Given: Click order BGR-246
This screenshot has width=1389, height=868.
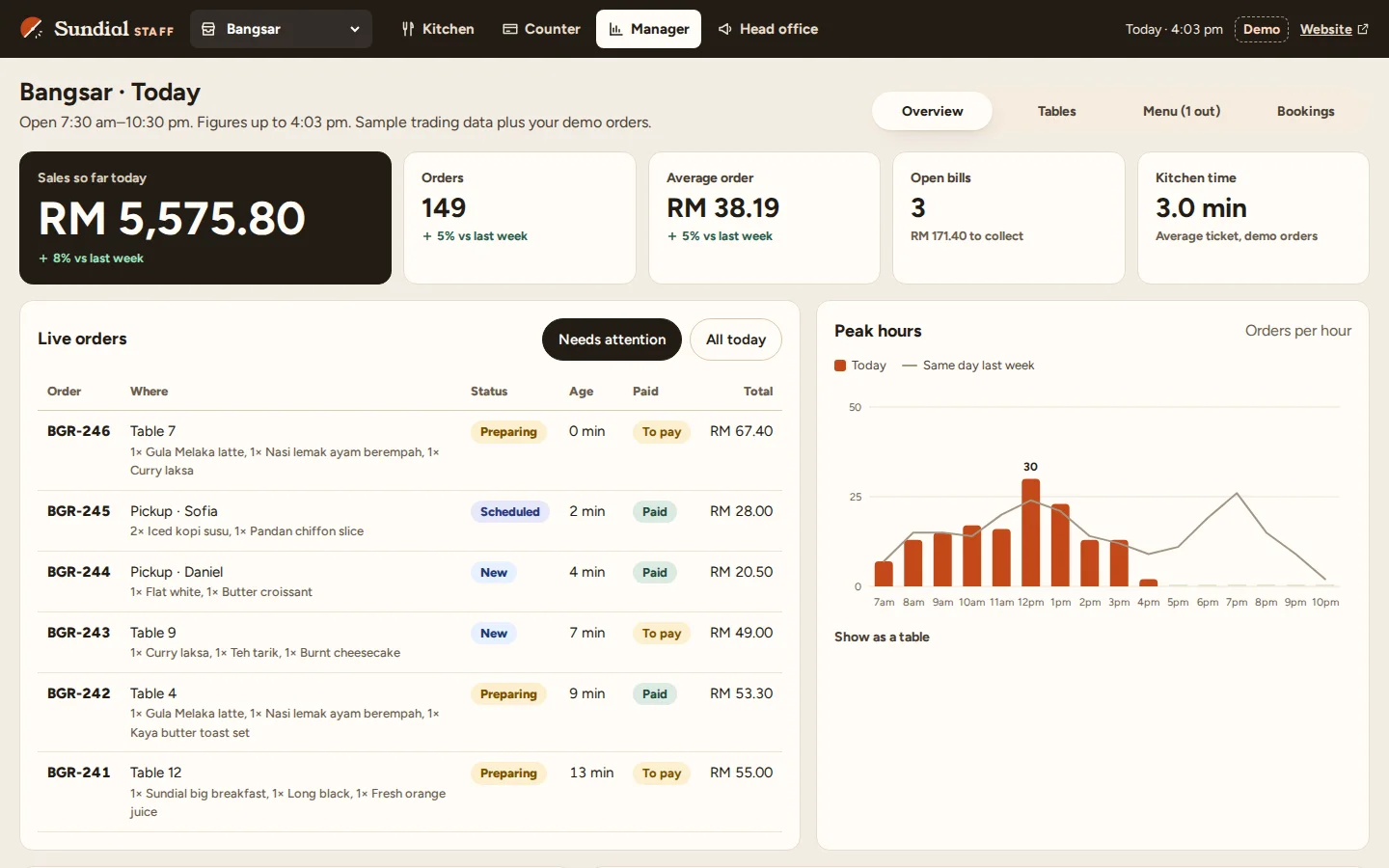Looking at the screenshot, I should (410, 450).
